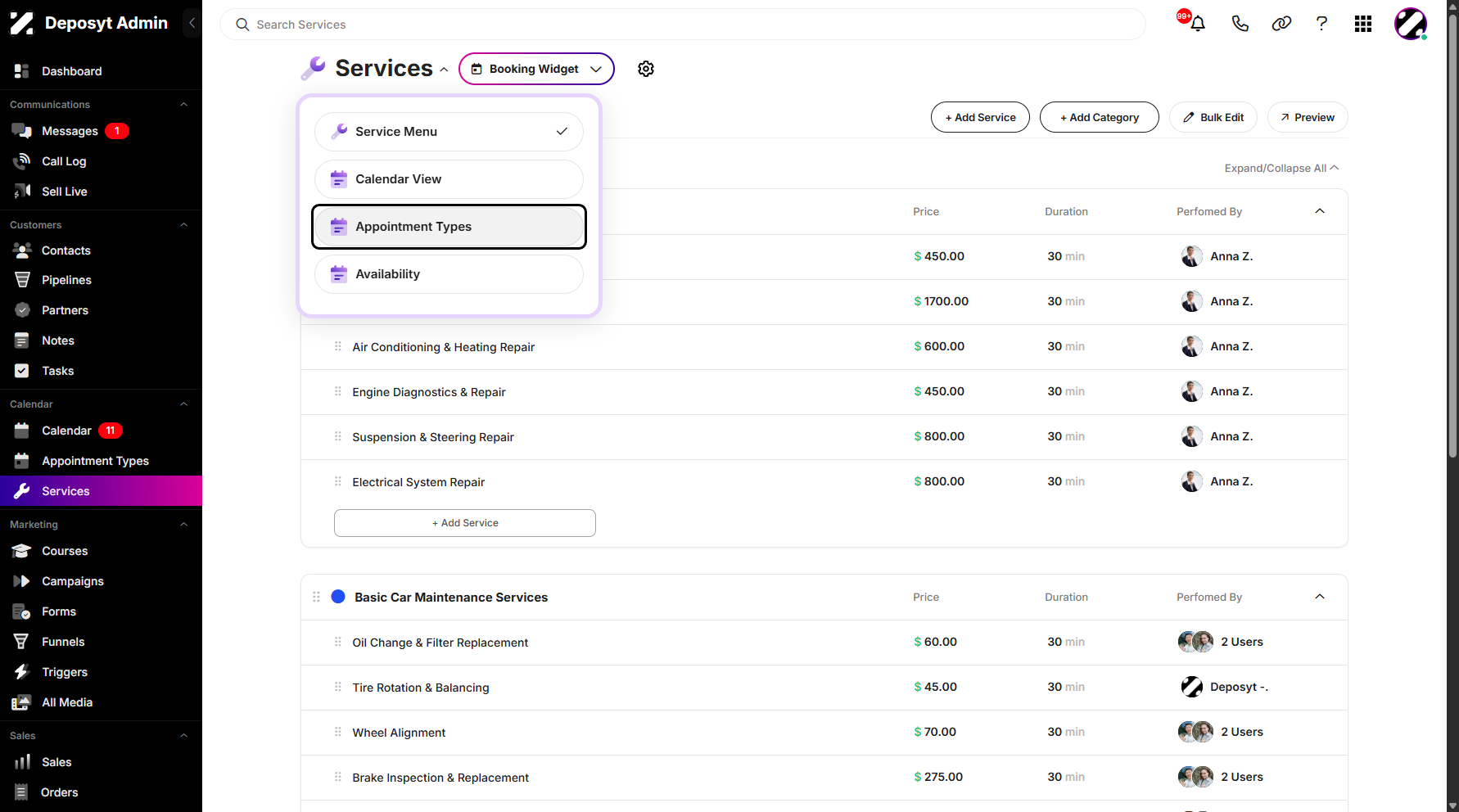Open the user profile avatar

[x=1411, y=24]
